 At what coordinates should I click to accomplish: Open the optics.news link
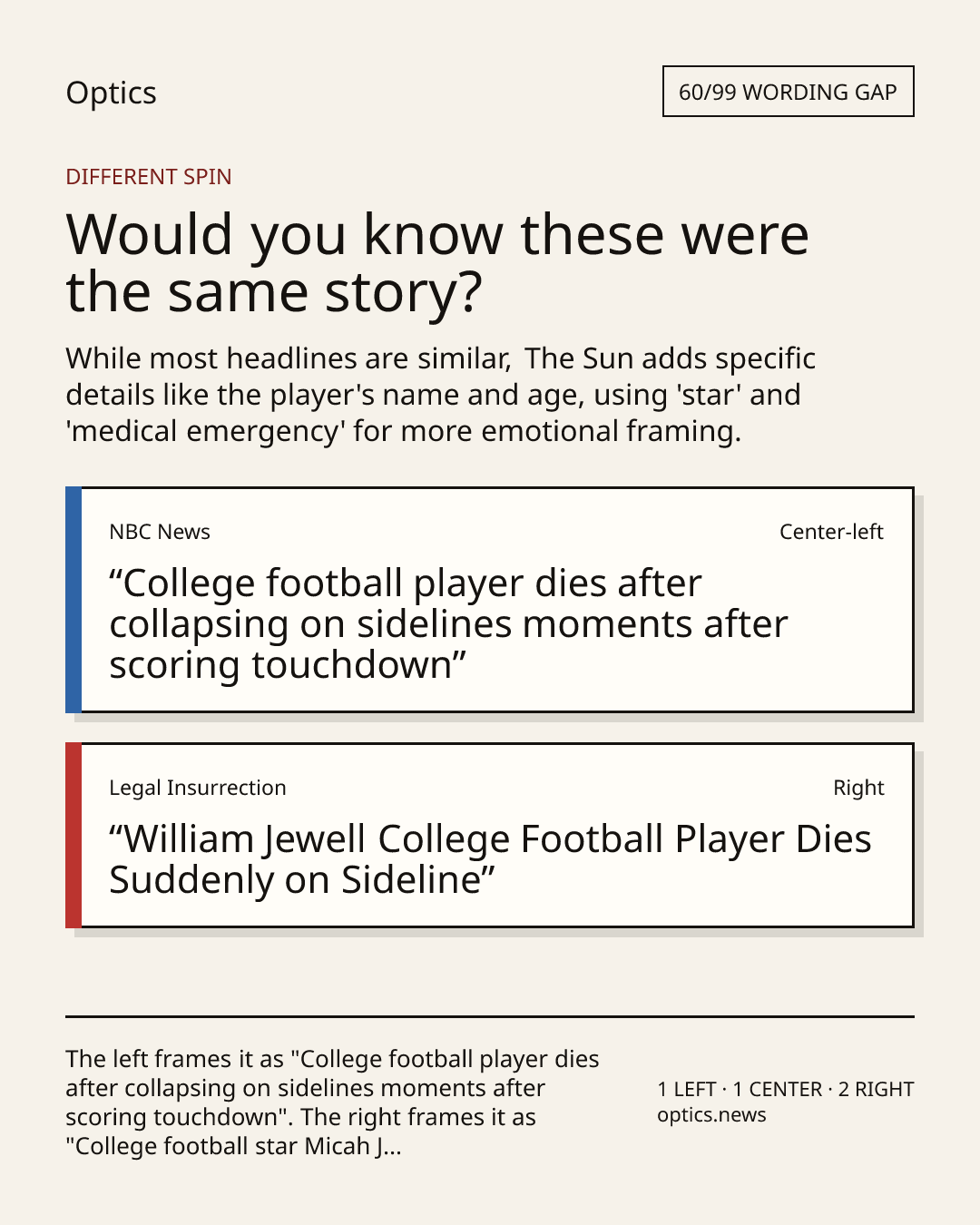(x=711, y=1114)
